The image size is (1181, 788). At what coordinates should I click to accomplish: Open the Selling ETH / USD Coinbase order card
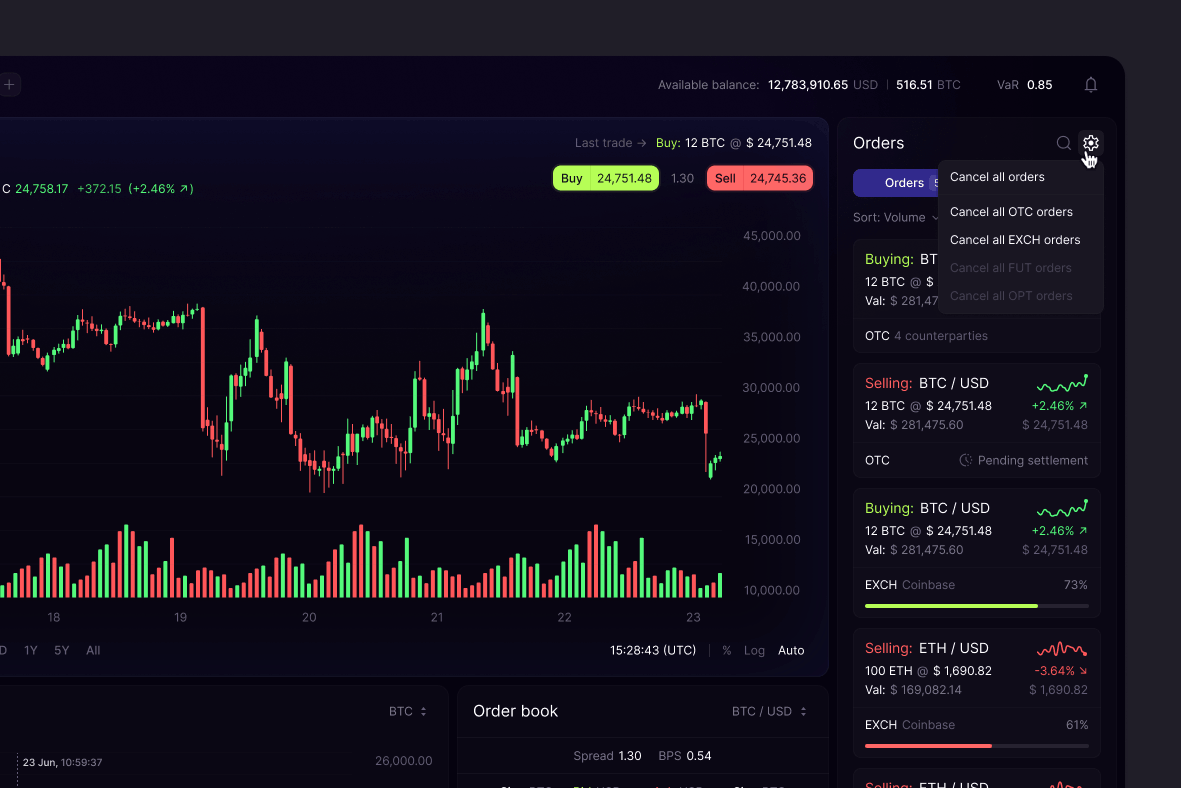click(977, 693)
